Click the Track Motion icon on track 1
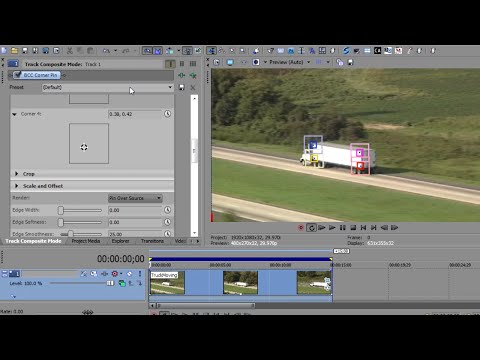This screenshot has height=360, width=480. point(94,274)
